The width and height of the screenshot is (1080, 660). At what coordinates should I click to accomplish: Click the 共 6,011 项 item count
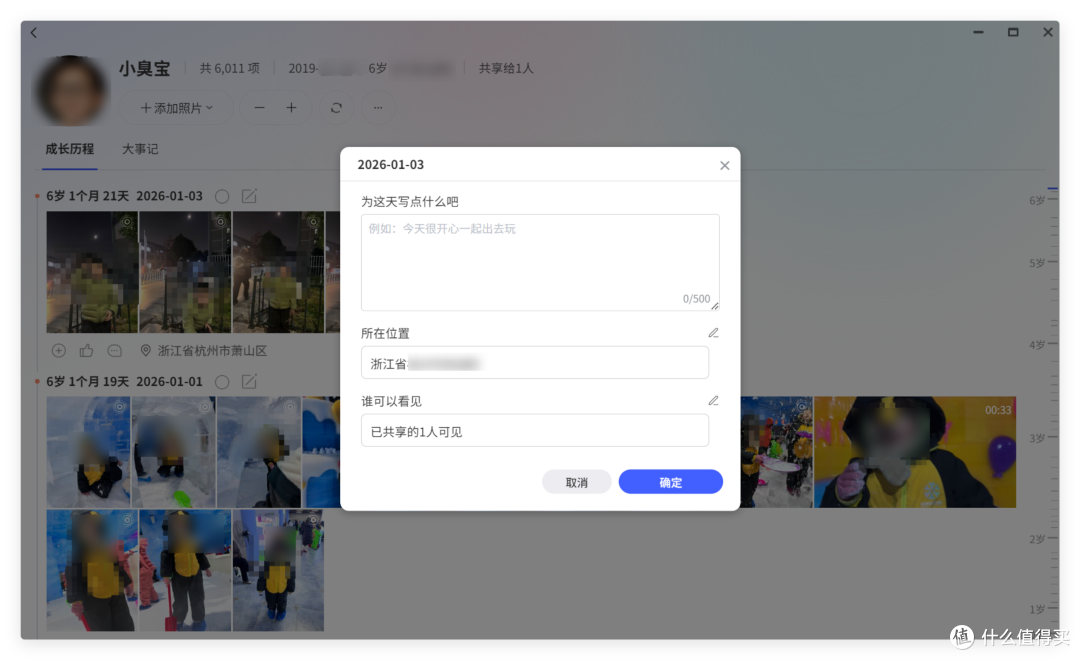(229, 68)
